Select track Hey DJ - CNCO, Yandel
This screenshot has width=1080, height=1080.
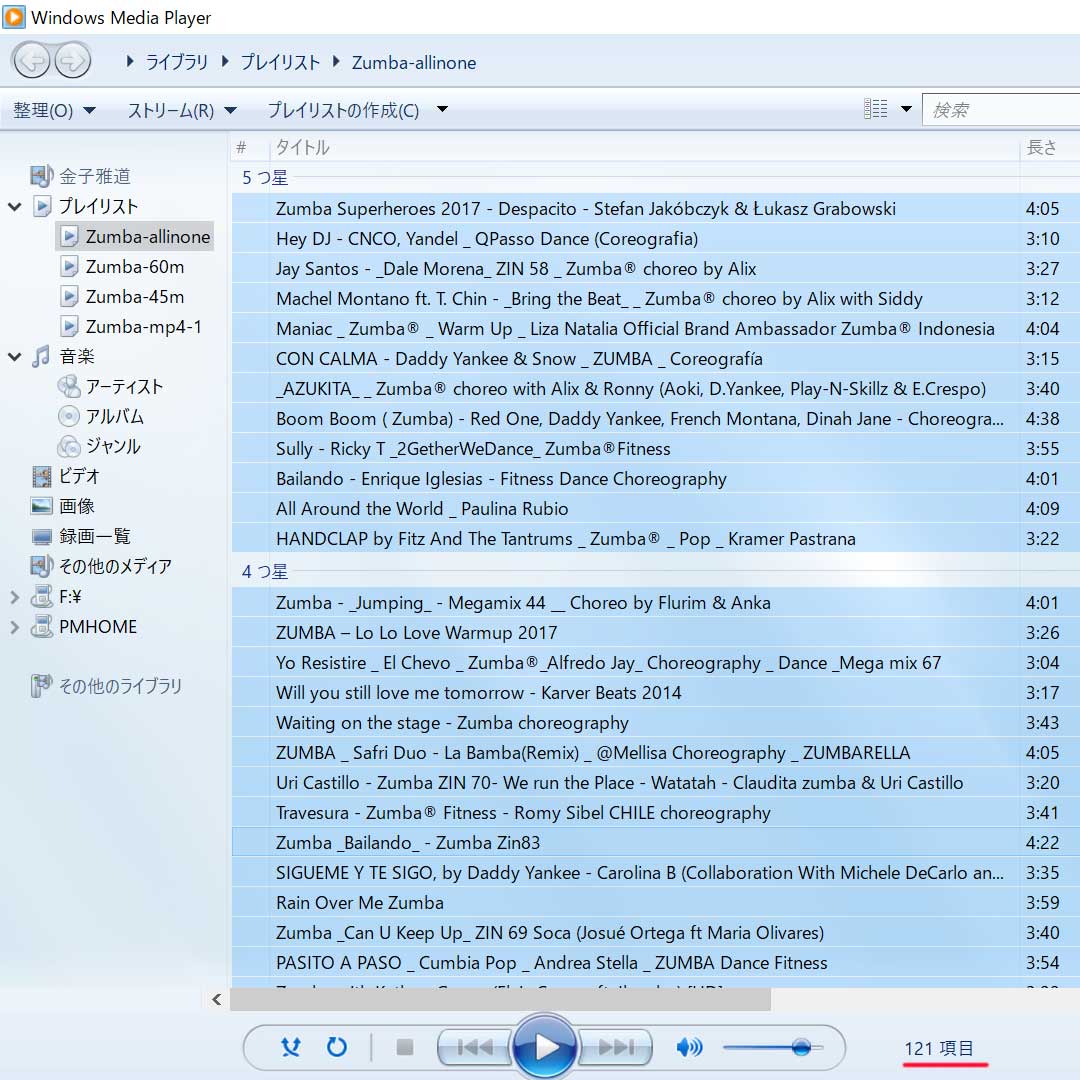coord(656,238)
